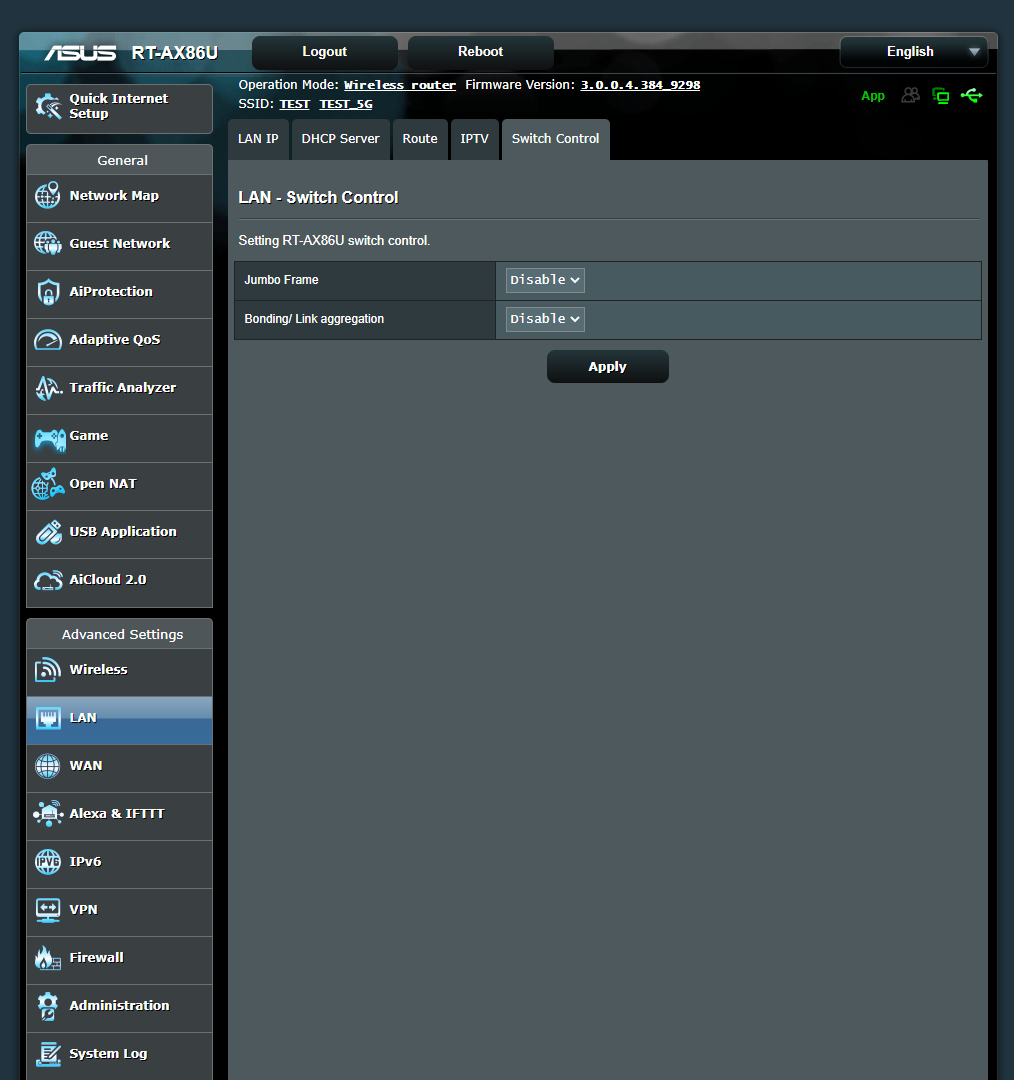1014x1080 pixels.
Task: Go to Administration settings
Action: pyautogui.click(x=119, y=1008)
